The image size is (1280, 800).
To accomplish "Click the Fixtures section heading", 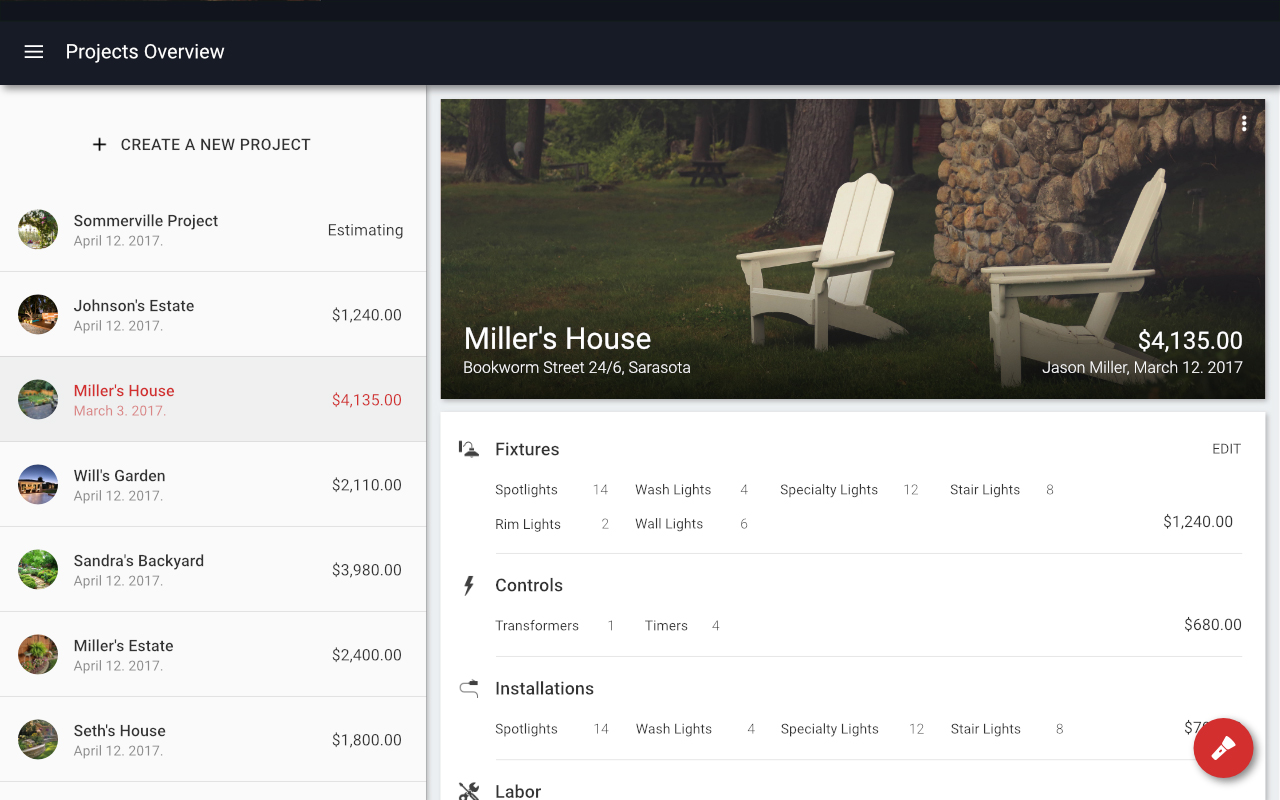I will 527,449.
